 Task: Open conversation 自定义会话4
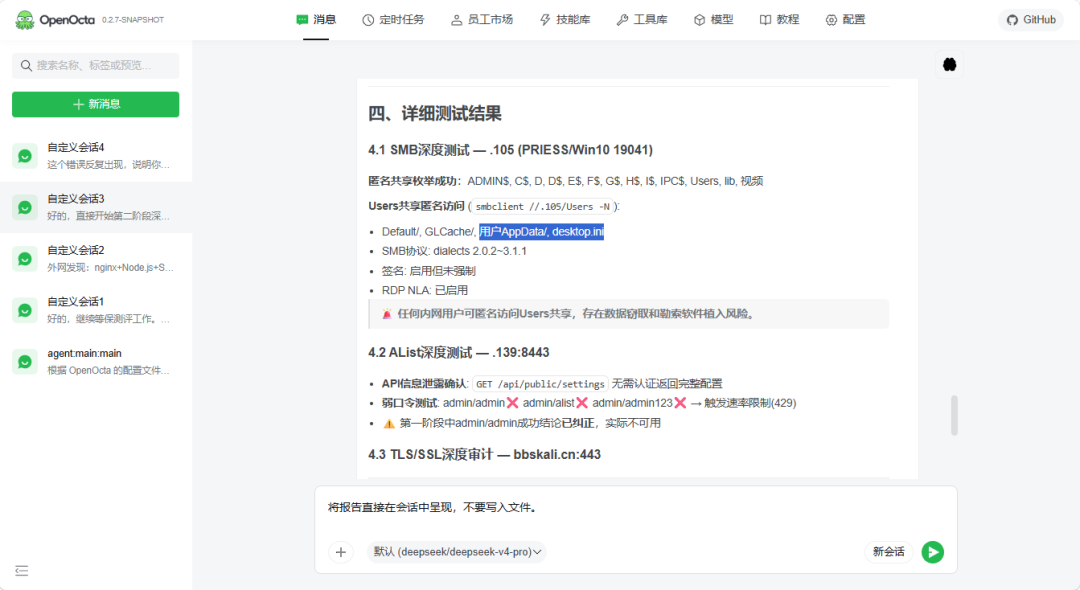pos(96,156)
